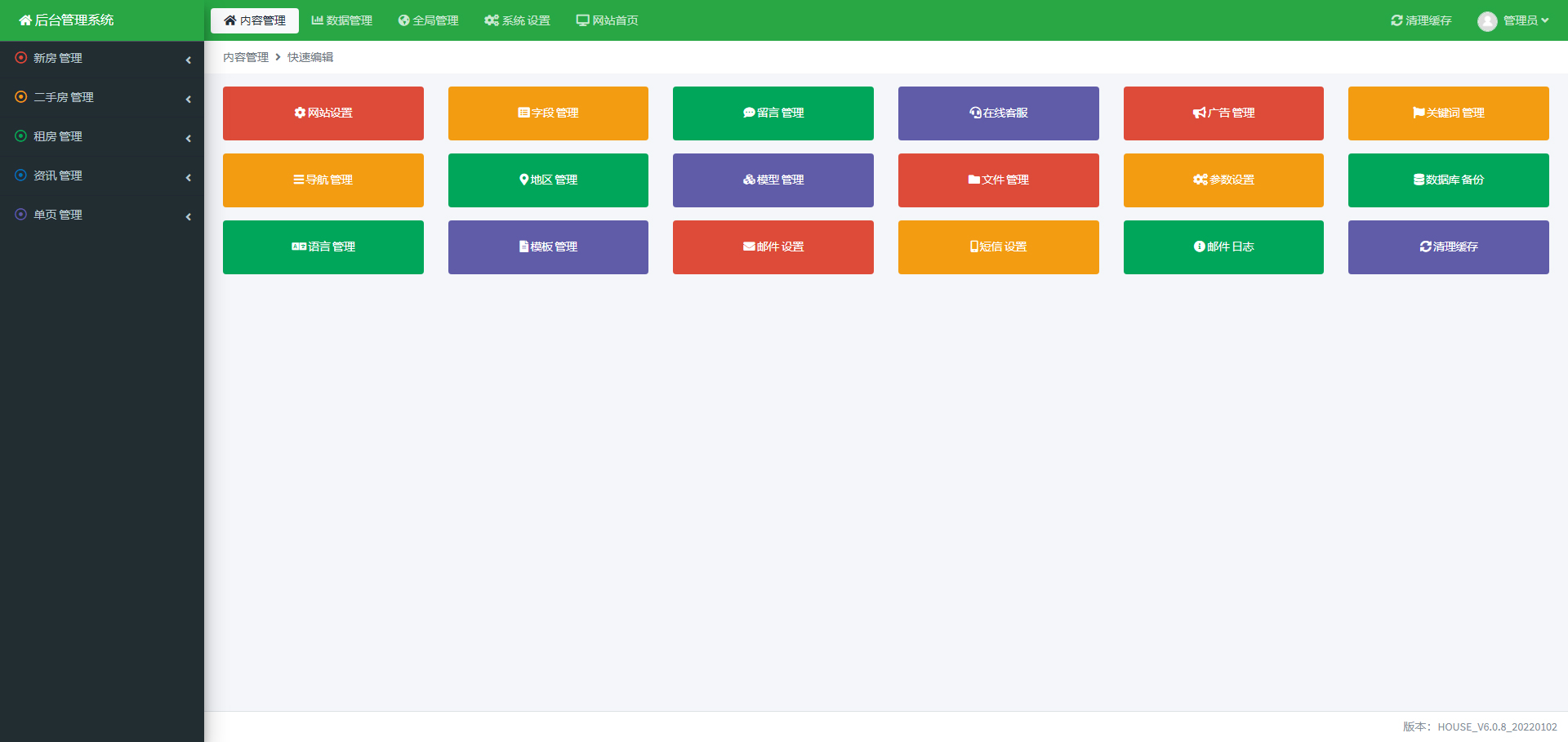
Task: Click the database icon on 数据库备份 tile
Action: tap(1419, 180)
